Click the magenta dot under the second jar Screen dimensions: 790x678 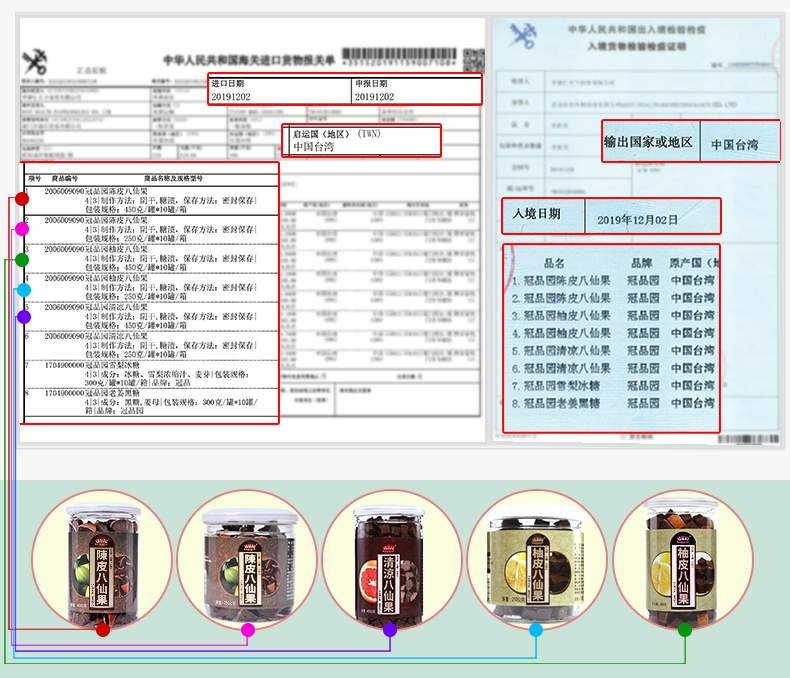pos(248,629)
